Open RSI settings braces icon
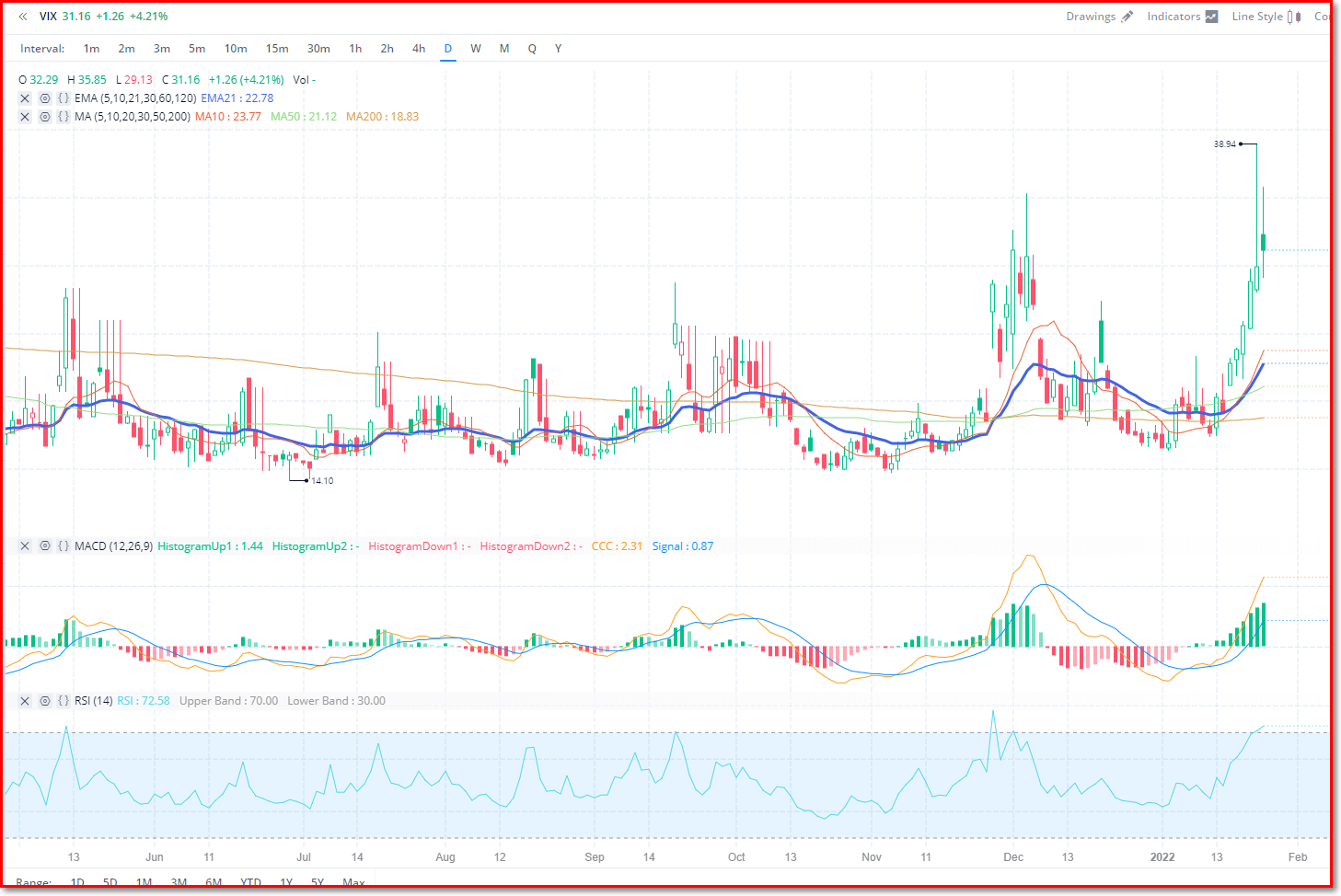The height and width of the screenshot is (896, 1341). tap(64, 701)
